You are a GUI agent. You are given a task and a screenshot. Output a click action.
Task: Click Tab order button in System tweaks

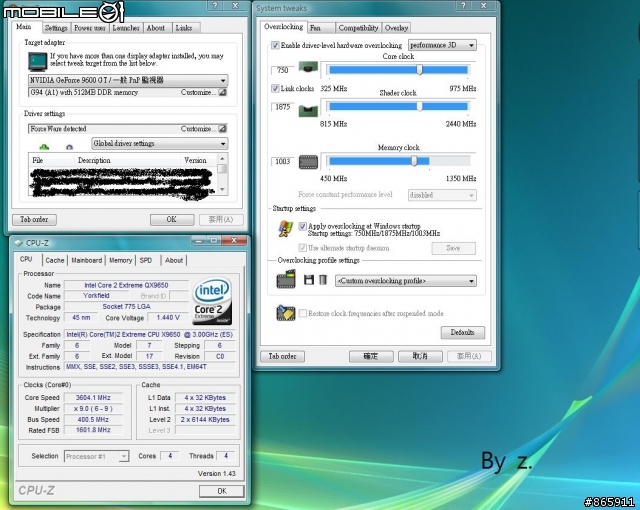pos(282,356)
